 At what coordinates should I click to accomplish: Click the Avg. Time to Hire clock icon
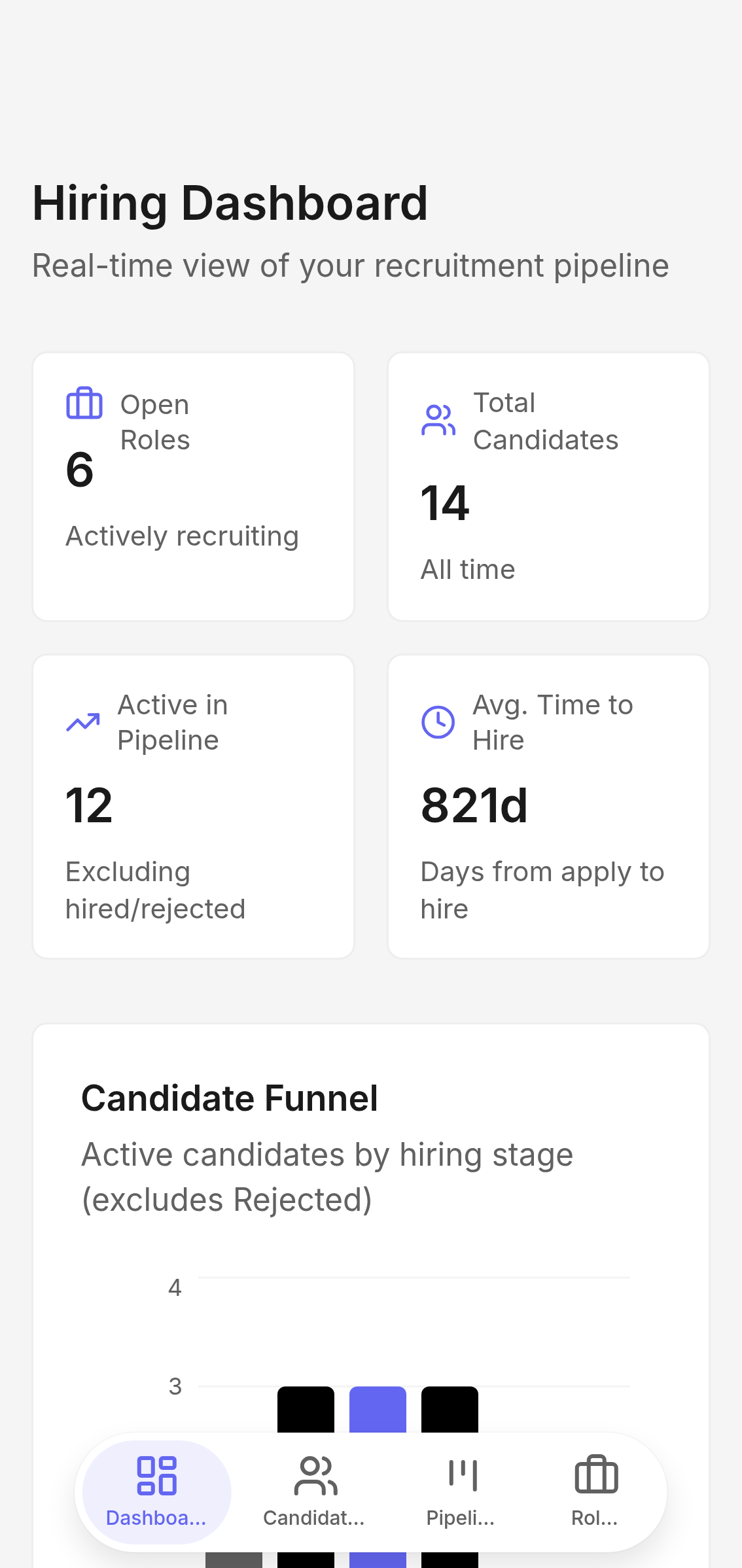(438, 722)
